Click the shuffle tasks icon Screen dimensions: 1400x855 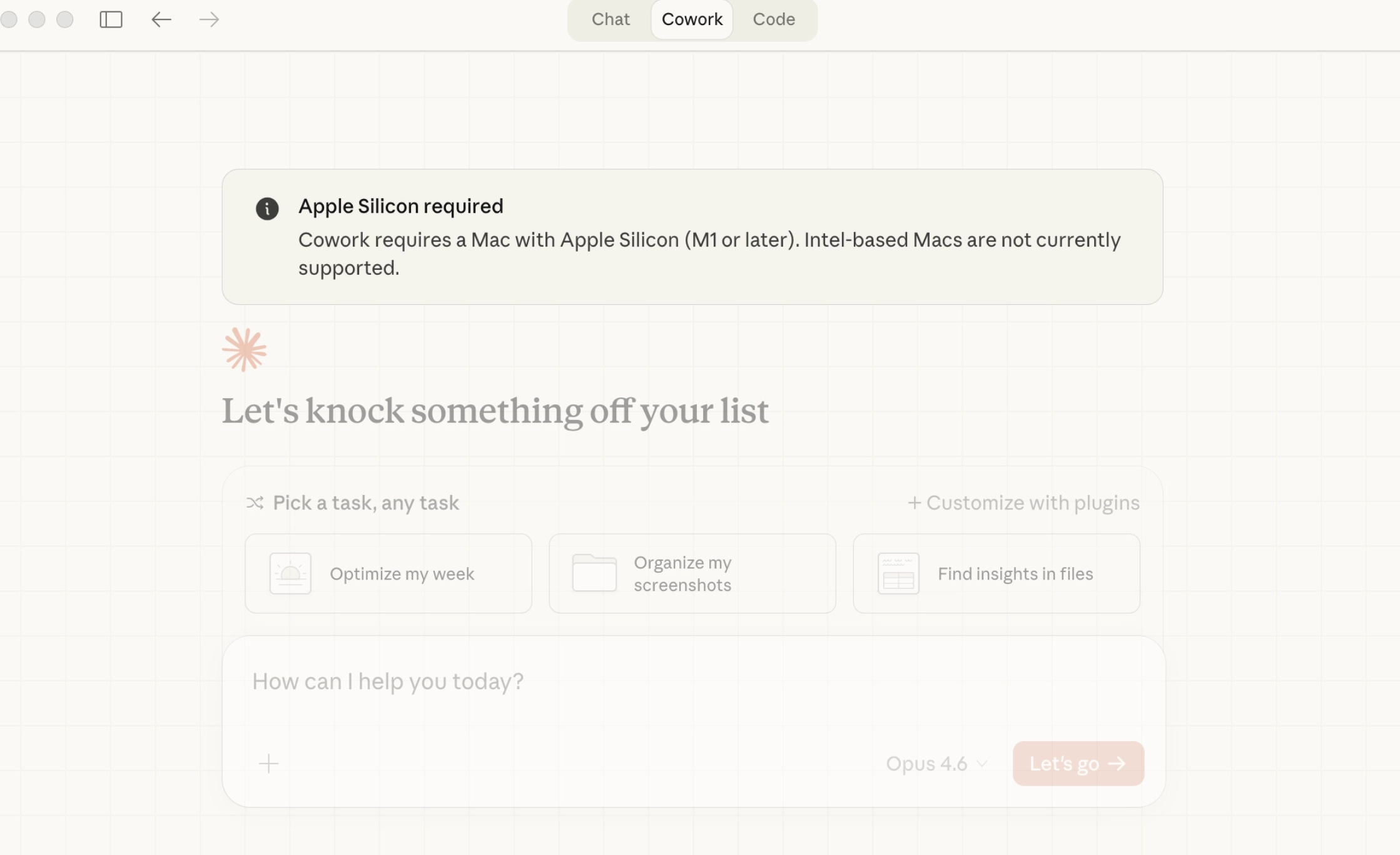click(255, 503)
